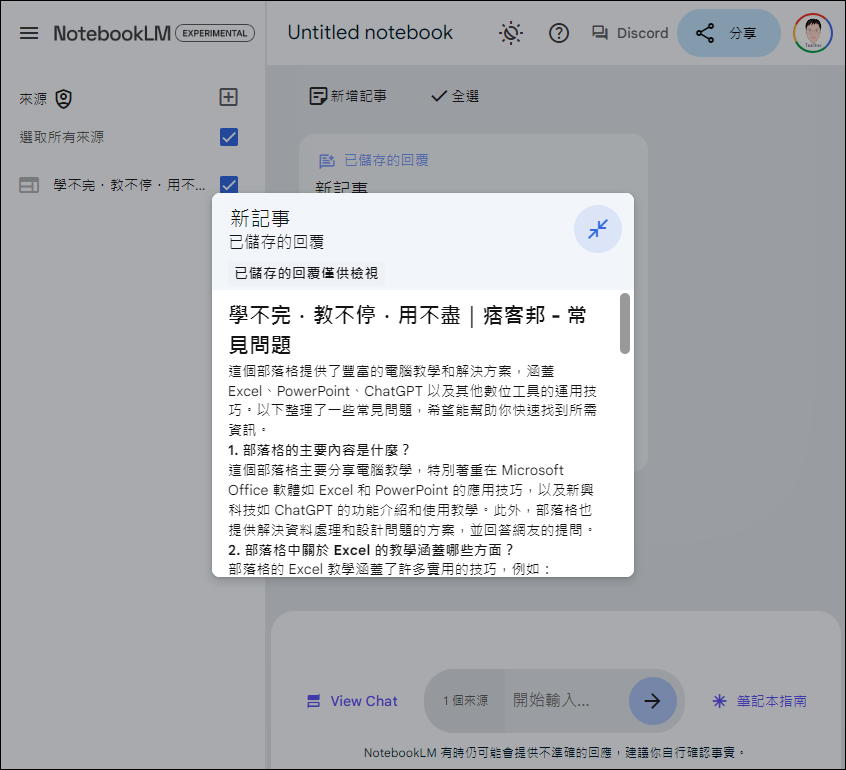The height and width of the screenshot is (770, 846).
Task: Click the source document icon in sidebar
Action: [x=29, y=186]
